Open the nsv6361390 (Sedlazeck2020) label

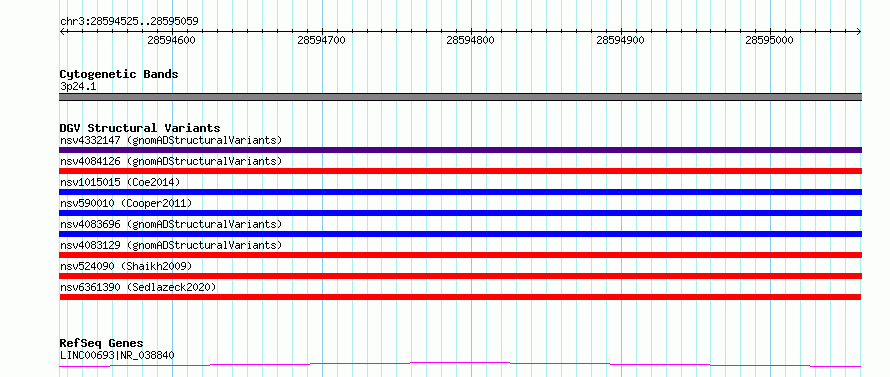click(x=138, y=287)
